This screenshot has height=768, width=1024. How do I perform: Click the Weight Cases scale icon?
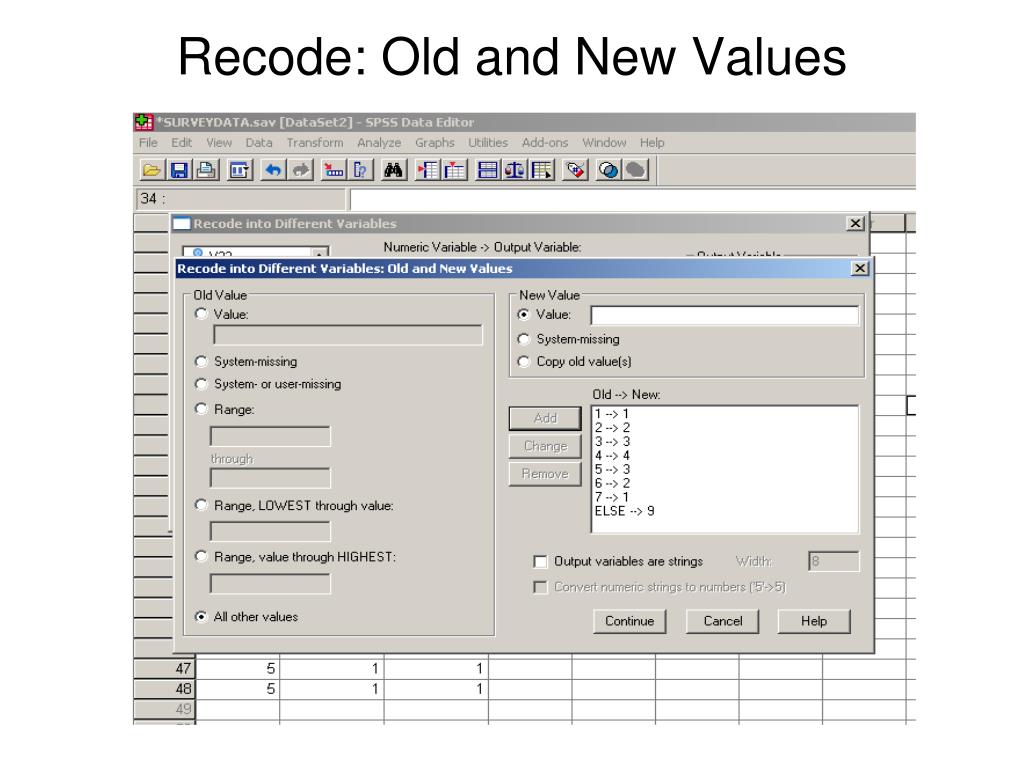(515, 170)
